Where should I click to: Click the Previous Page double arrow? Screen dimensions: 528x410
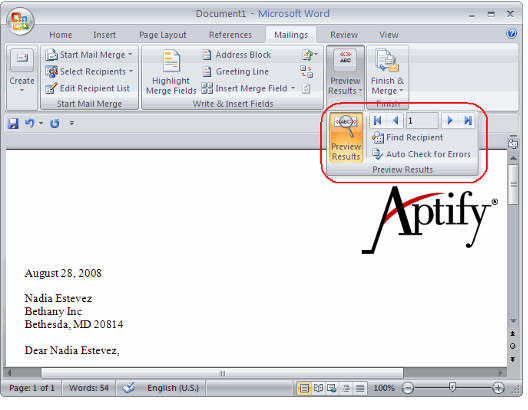[x=513, y=334]
